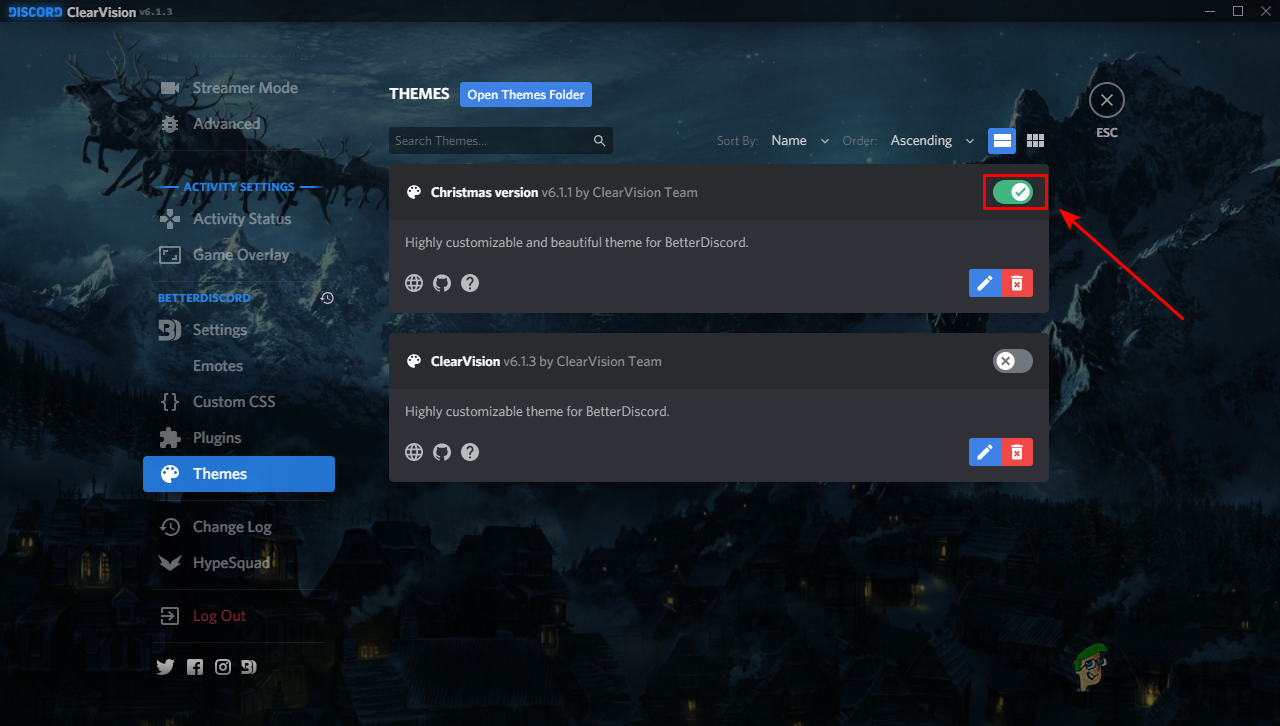The image size is (1280, 726).
Task: Go to Game Overlay settings
Action: tap(239, 255)
